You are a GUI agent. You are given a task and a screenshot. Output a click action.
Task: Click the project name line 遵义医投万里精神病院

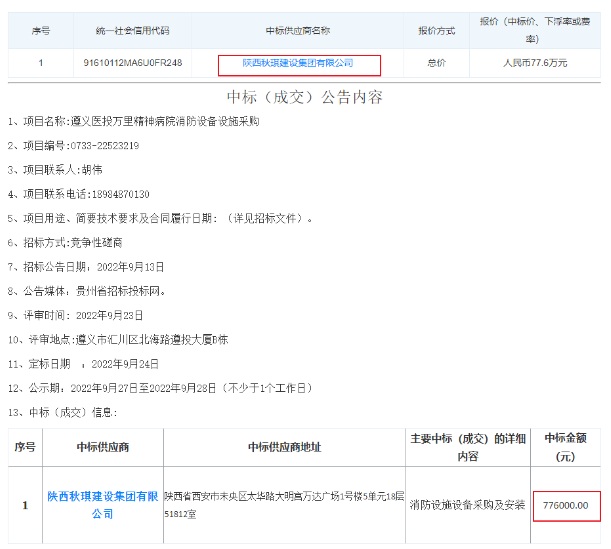pos(135,122)
